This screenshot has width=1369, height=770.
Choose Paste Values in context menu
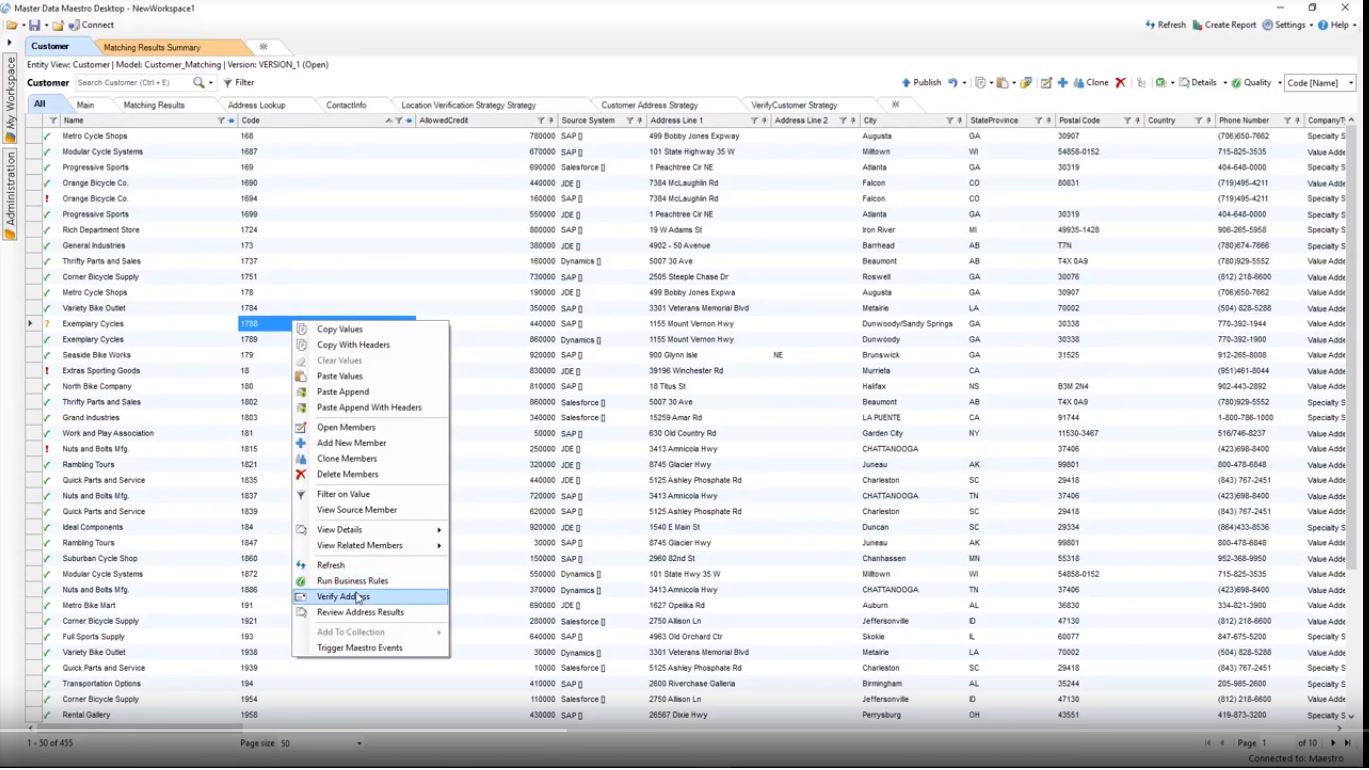click(340, 376)
